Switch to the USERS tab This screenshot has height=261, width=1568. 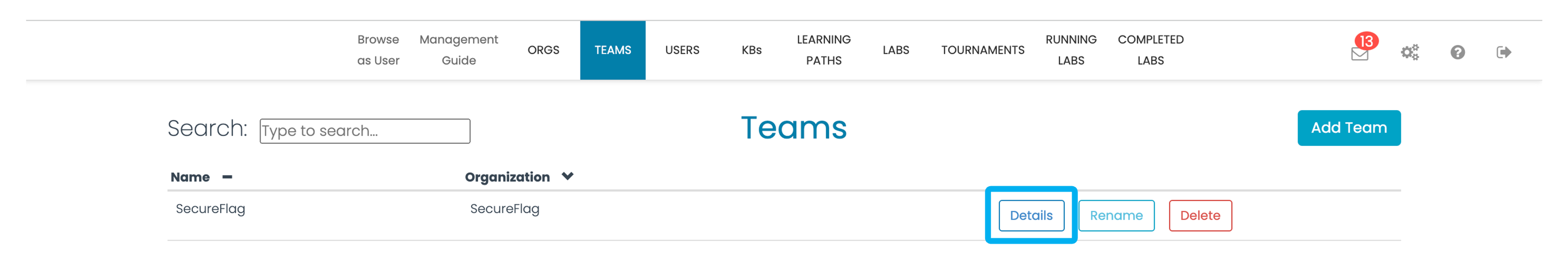(x=682, y=50)
